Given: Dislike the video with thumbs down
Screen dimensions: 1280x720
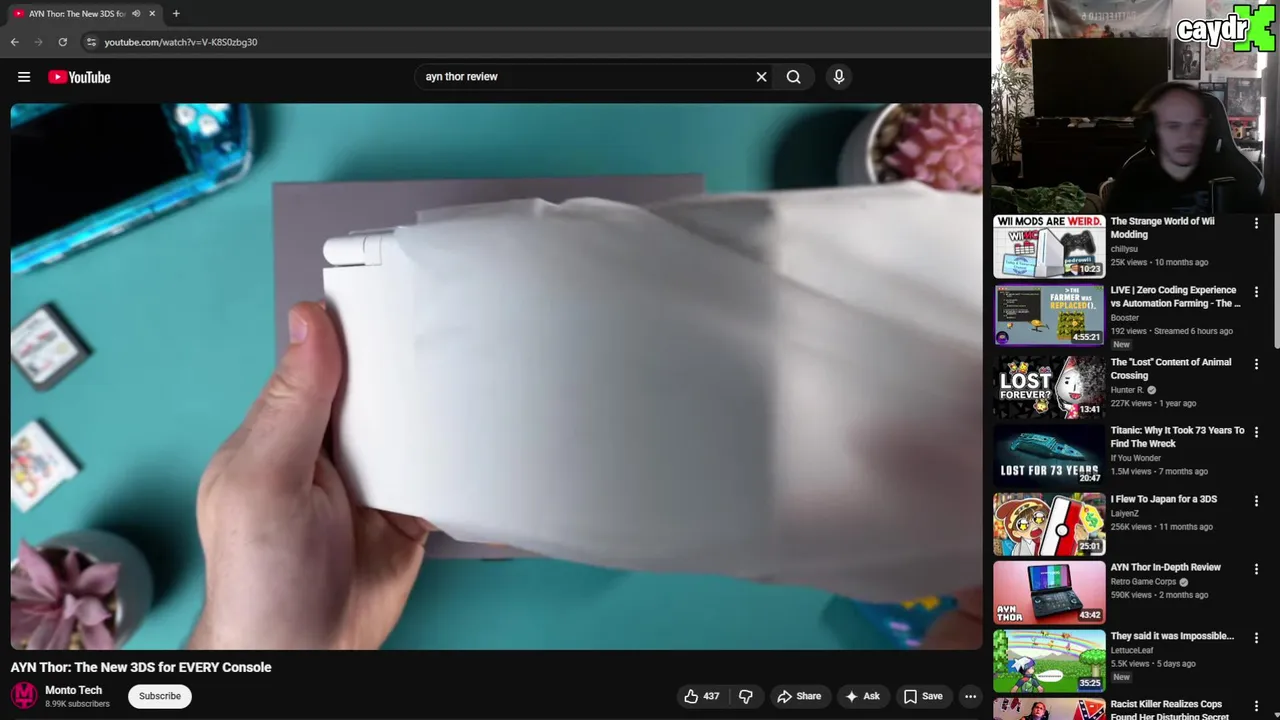Looking at the screenshot, I should click(745, 696).
